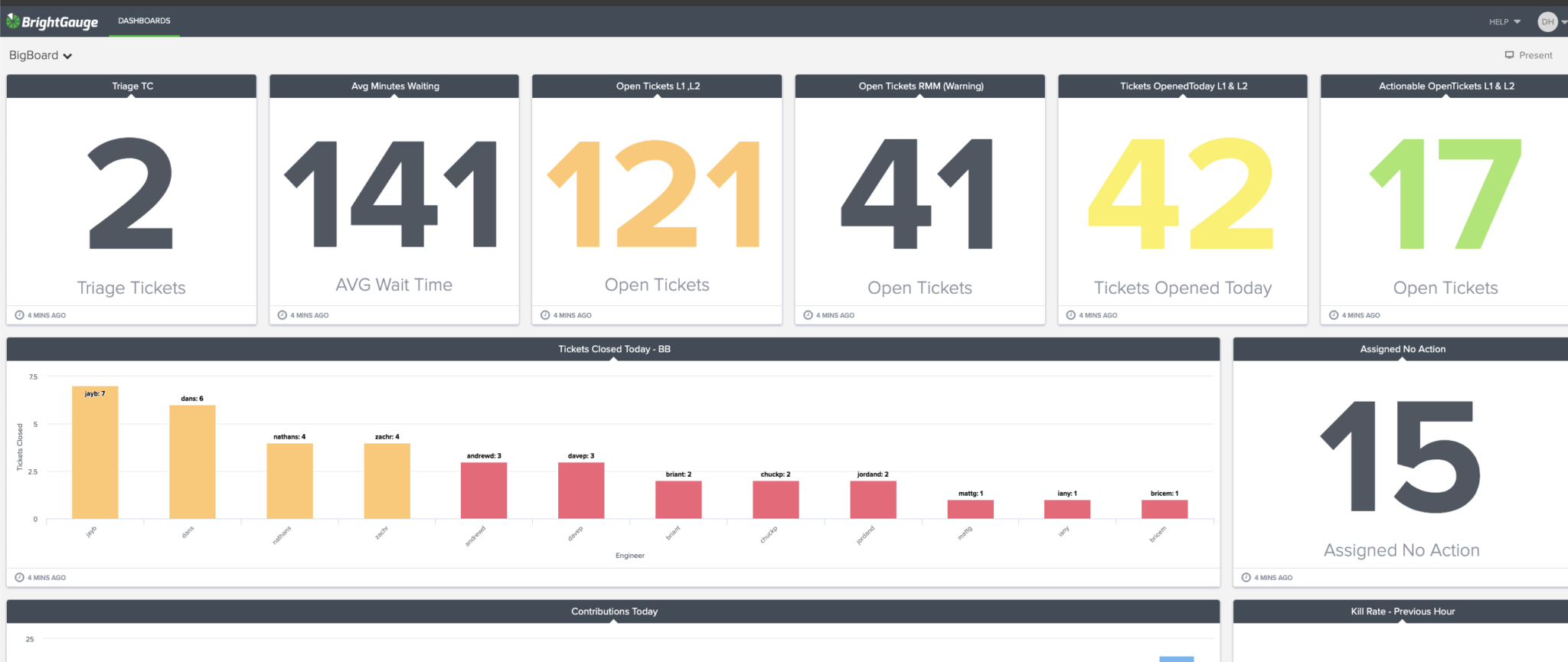This screenshot has width=1568, height=662.
Task: Click the Kill Rate - Previous Hour header
Action: tap(1402, 611)
